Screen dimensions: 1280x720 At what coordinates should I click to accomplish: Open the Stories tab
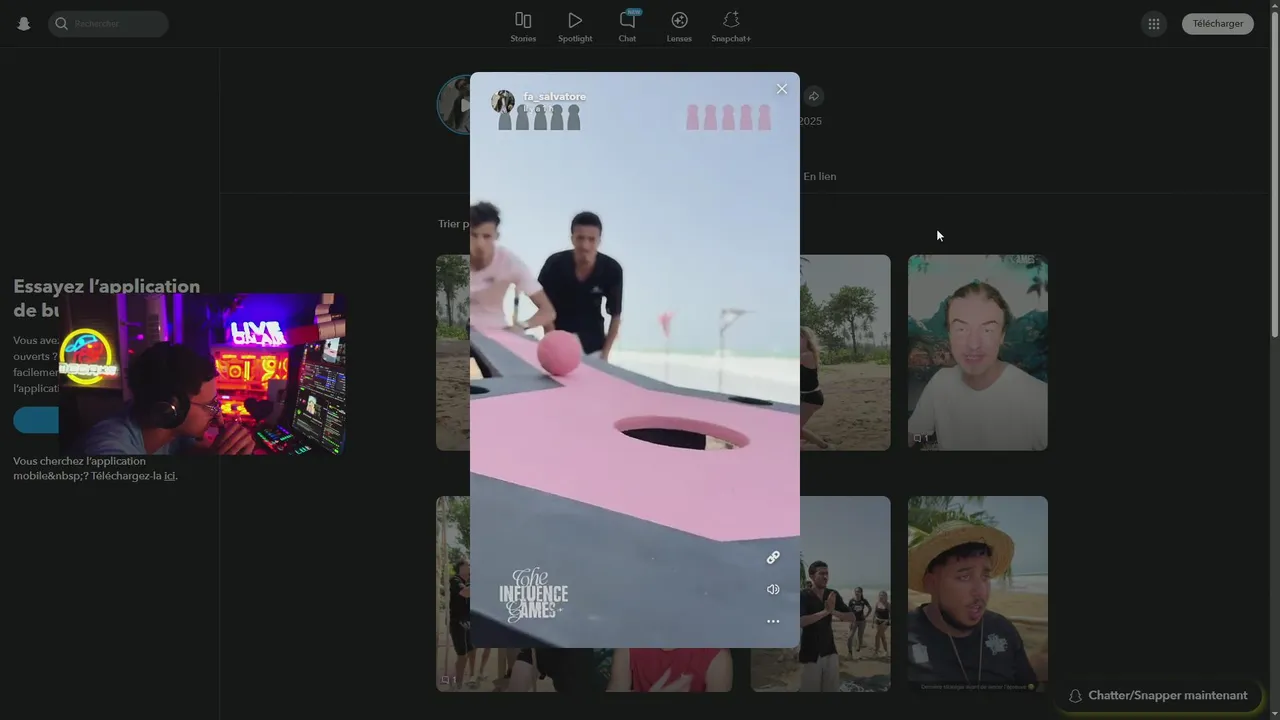[523, 27]
